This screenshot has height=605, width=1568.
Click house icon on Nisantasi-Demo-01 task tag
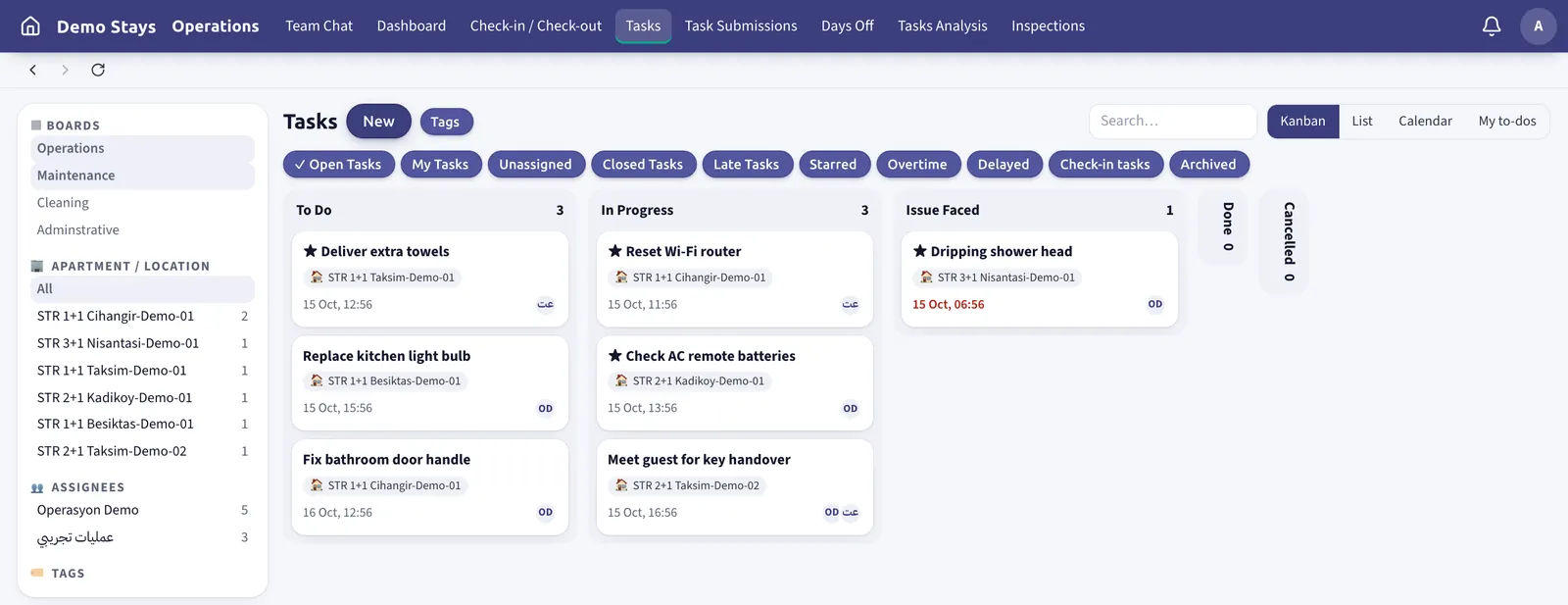(x=926, y=277)
